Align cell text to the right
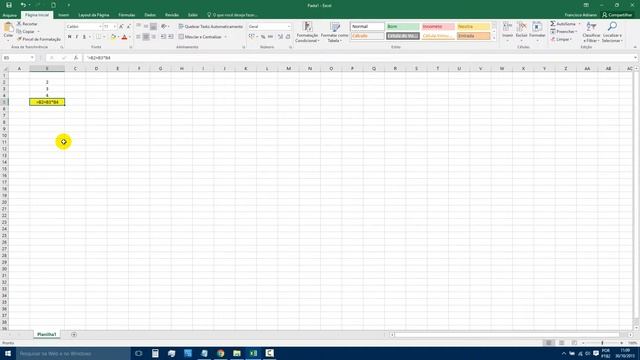640x360 pixels. point(153,37)
